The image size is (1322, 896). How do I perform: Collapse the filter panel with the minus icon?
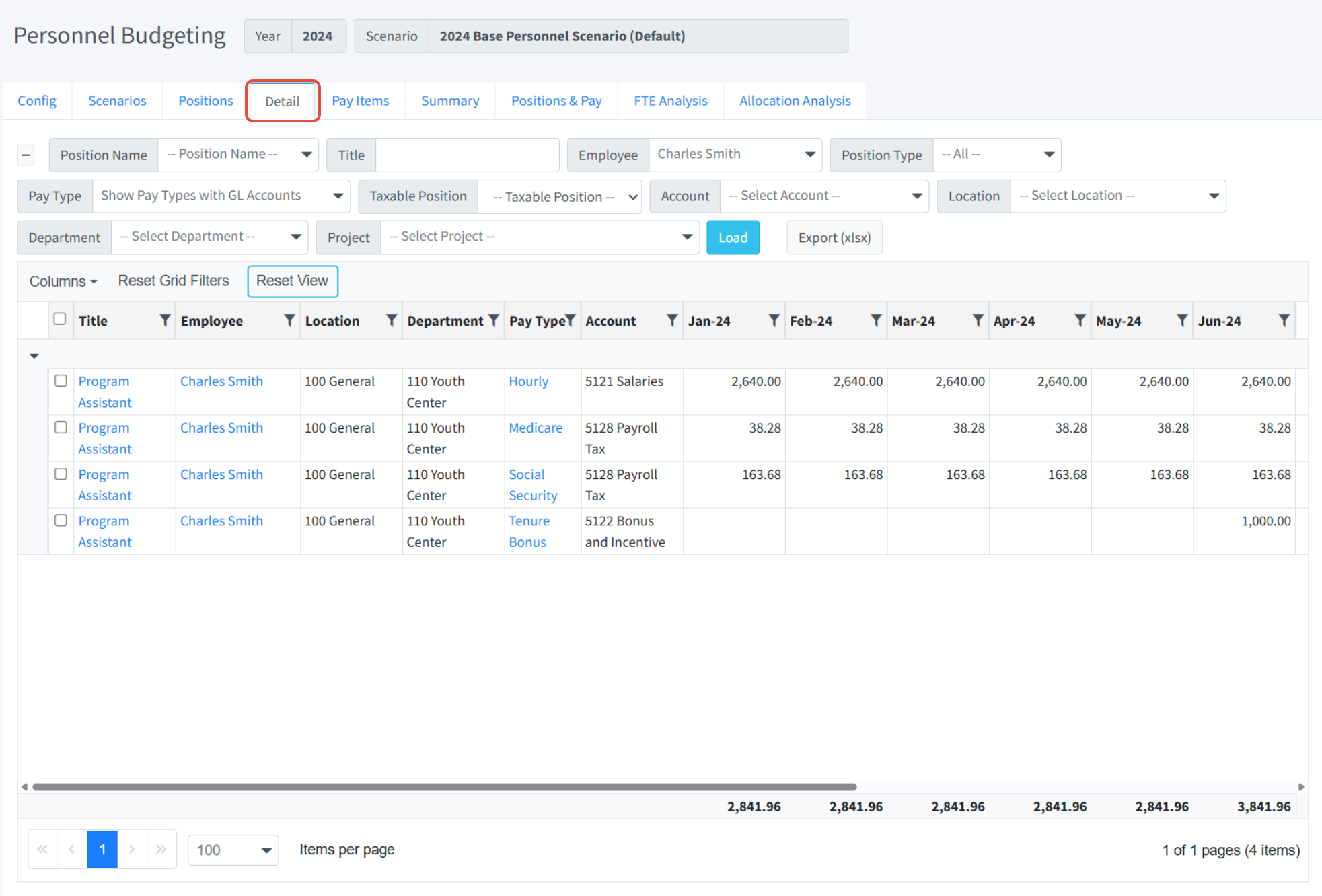click(x=26, y=155)
